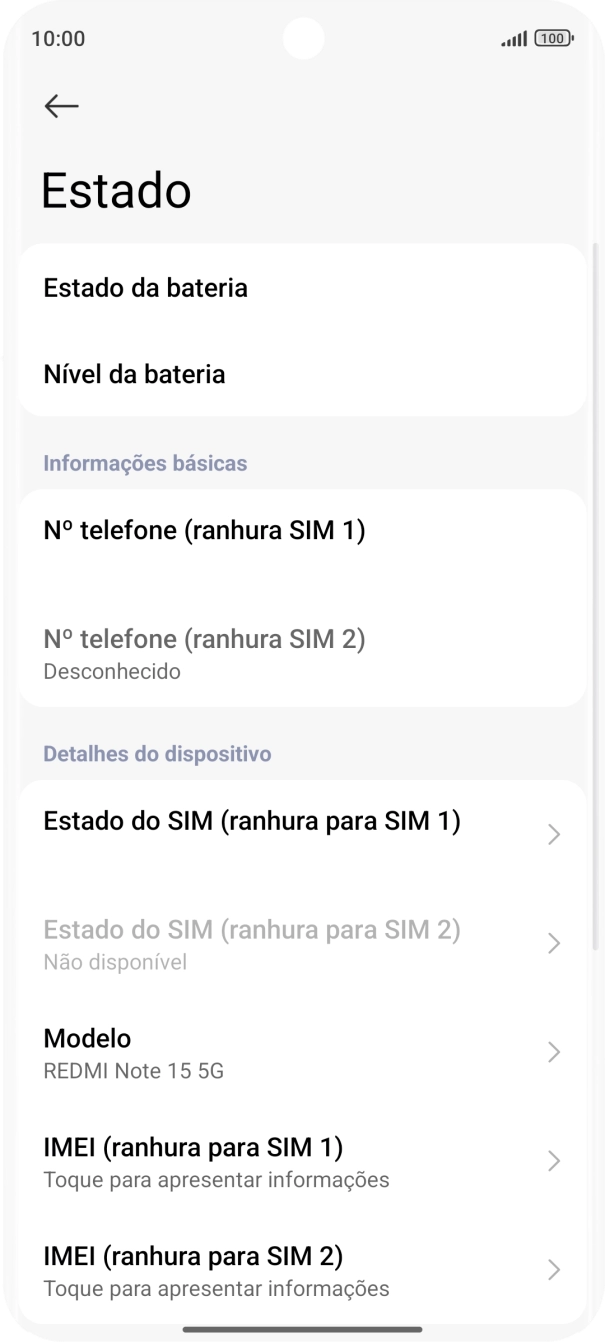The height and width of the screenshot is (1342, 605).
Task: Select the Nível da bateria item
Action: click(x=135, y=374)
